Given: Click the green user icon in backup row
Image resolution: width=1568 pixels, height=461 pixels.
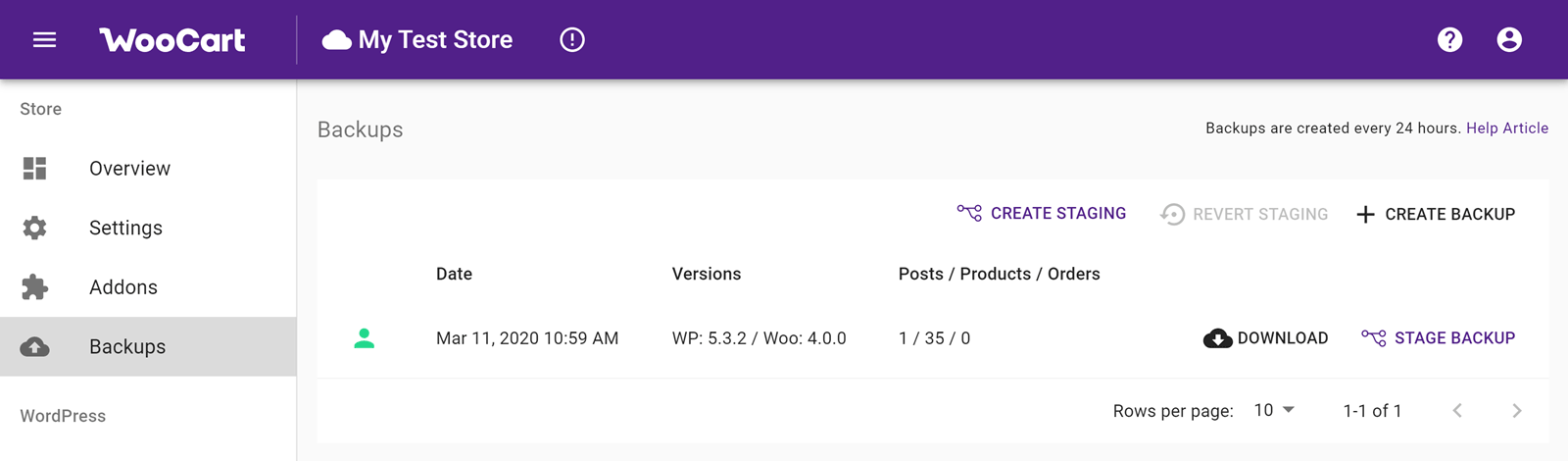Looking at the screenshot, I should [x=364, y=338].
